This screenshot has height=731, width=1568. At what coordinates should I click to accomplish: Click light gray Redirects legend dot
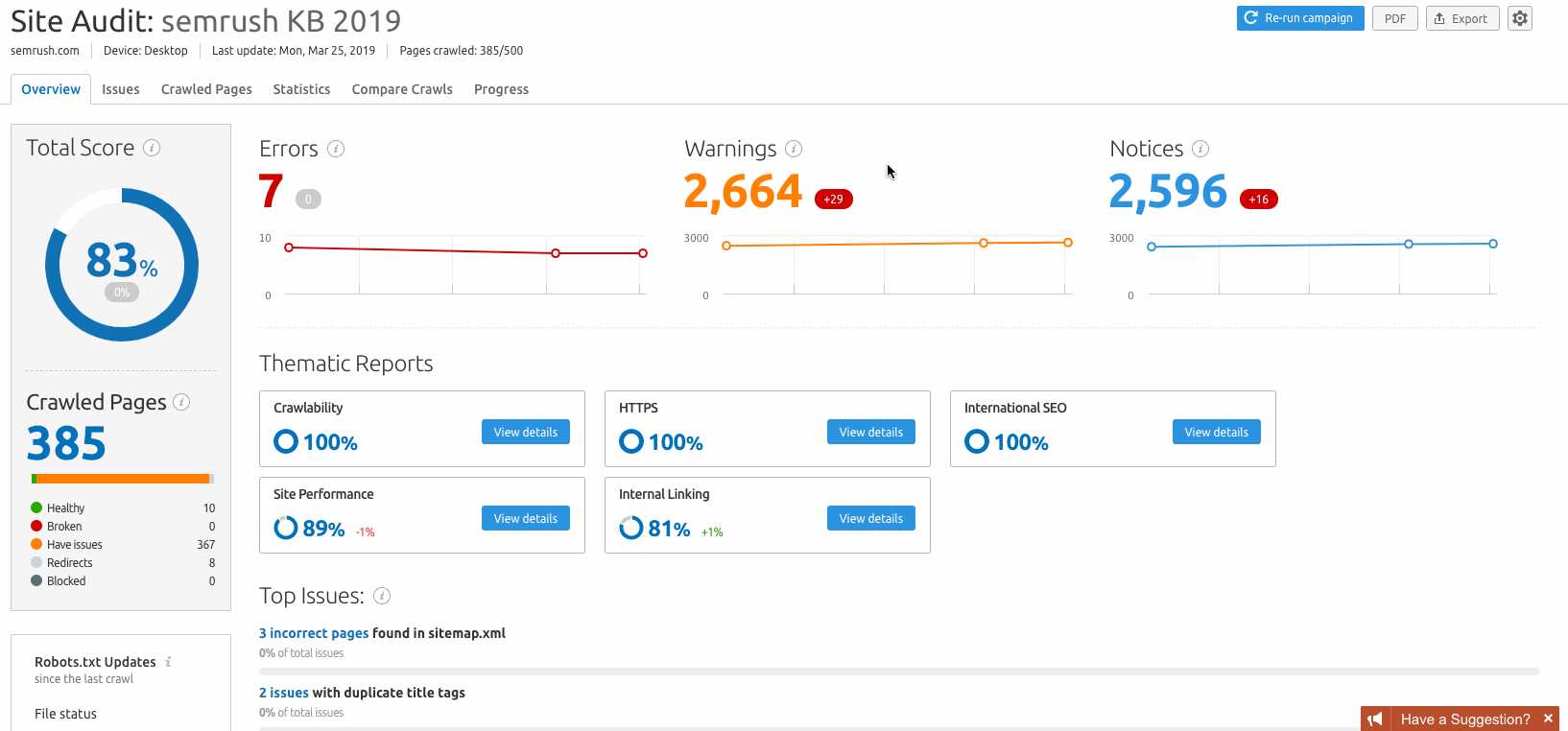[x=36, y=562]
